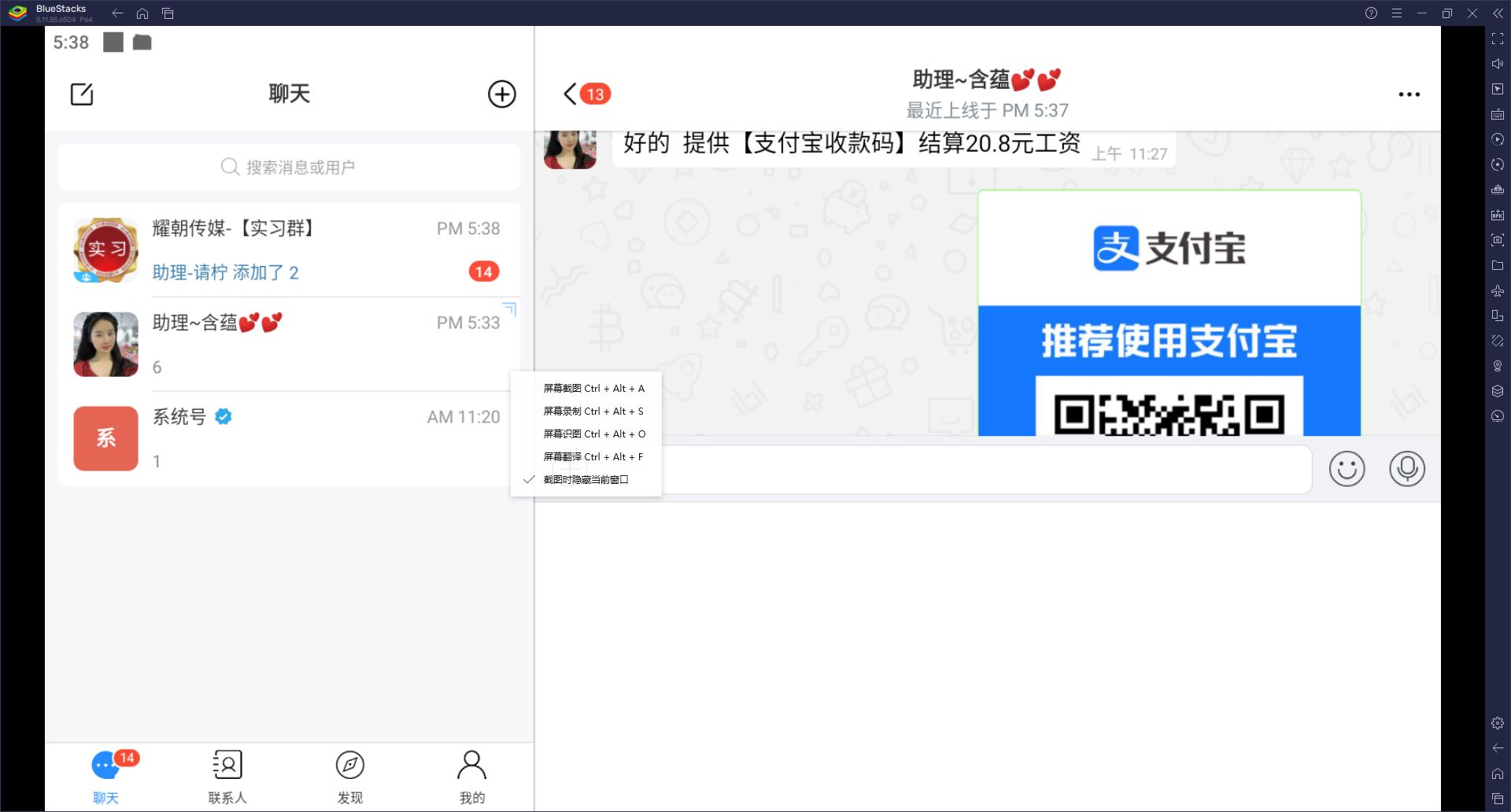Toggle 截图时隐藏当前窗口 checked option

(x=586, y=480)
